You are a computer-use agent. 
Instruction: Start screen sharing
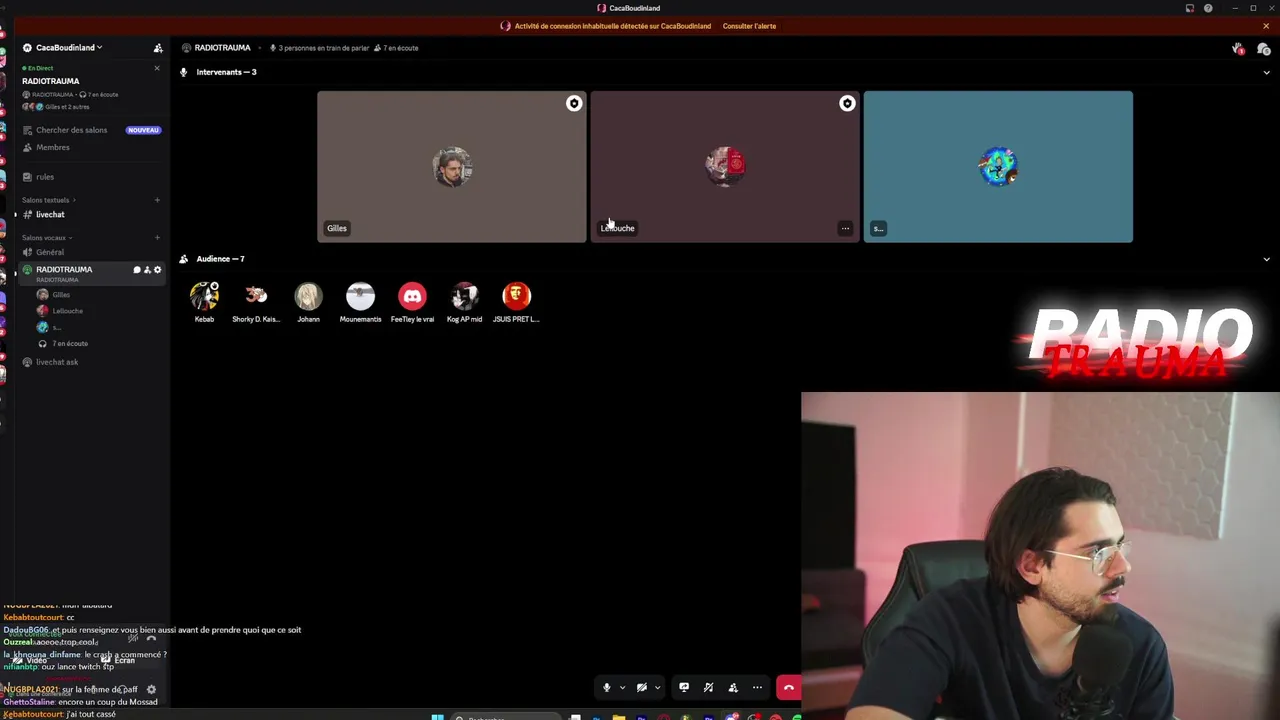[684, 688]
